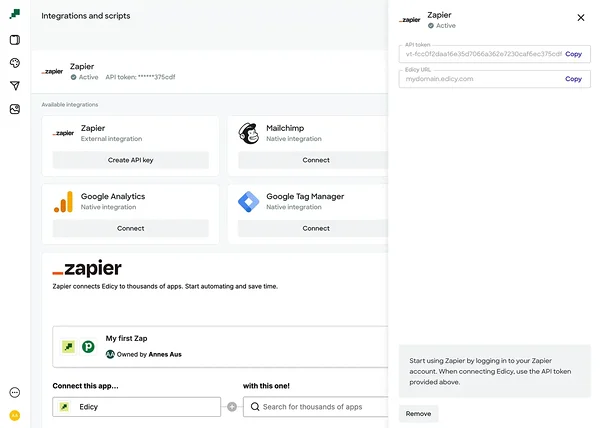This screenshot has width=600, height=428.
Task: Close the Zapier side panel
Action: pos(580,18)
